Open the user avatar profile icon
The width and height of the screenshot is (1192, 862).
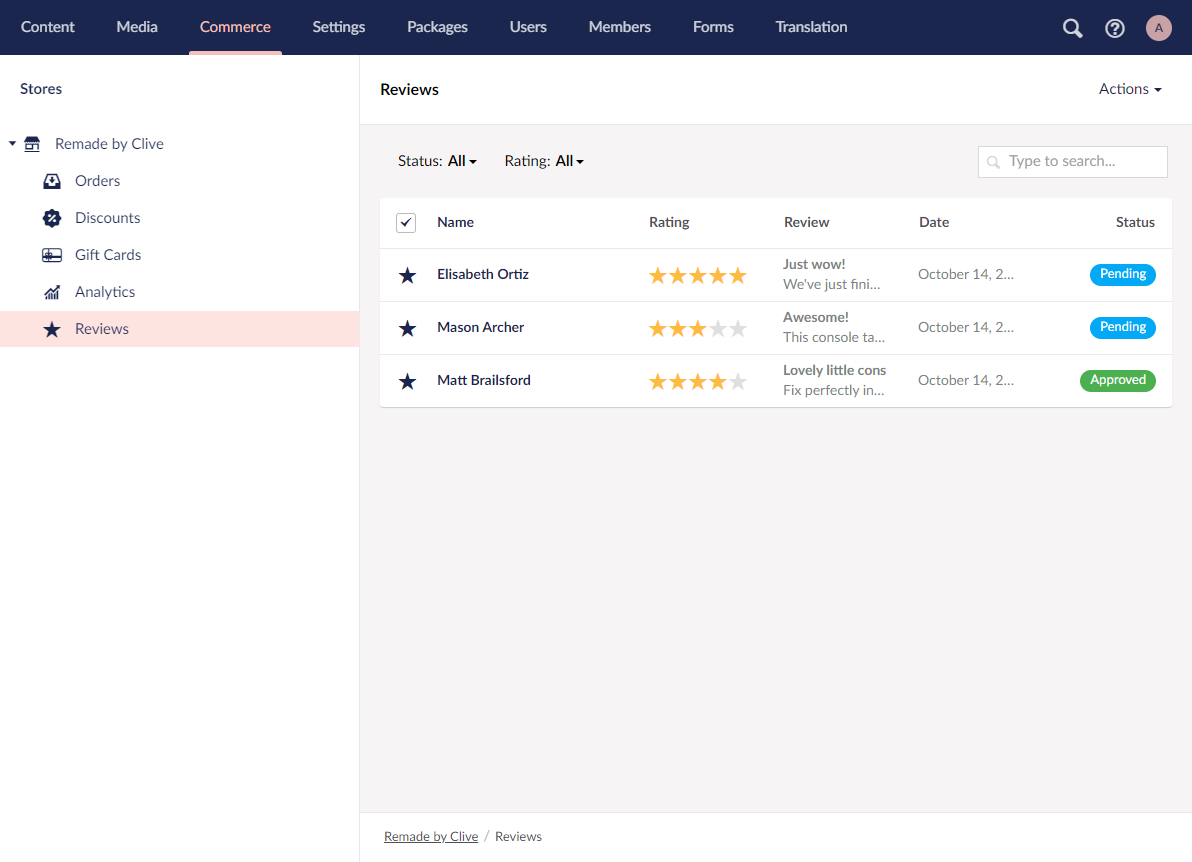coord(1158,28)
